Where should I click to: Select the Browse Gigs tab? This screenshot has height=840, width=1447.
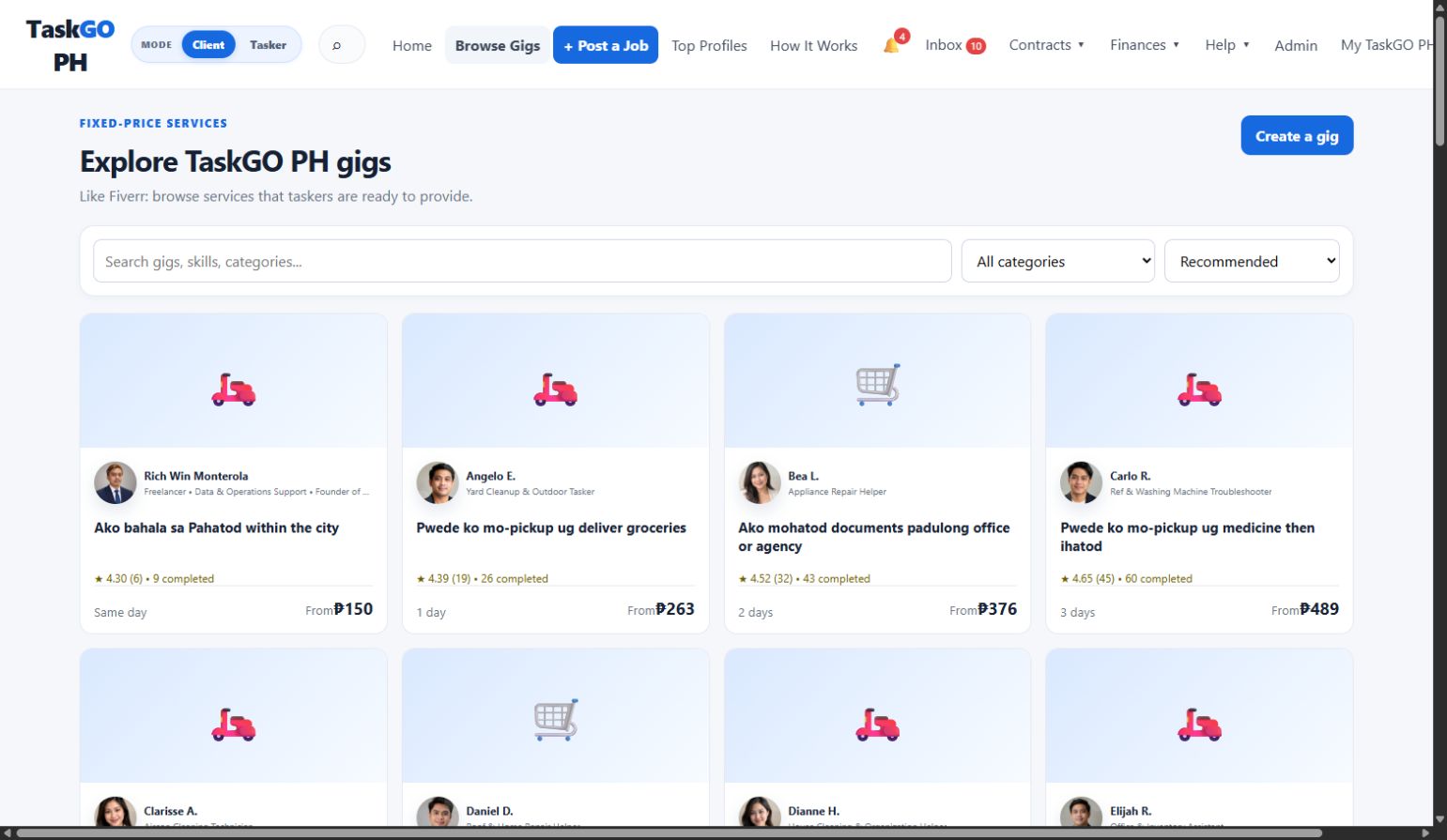click(498, 45)
